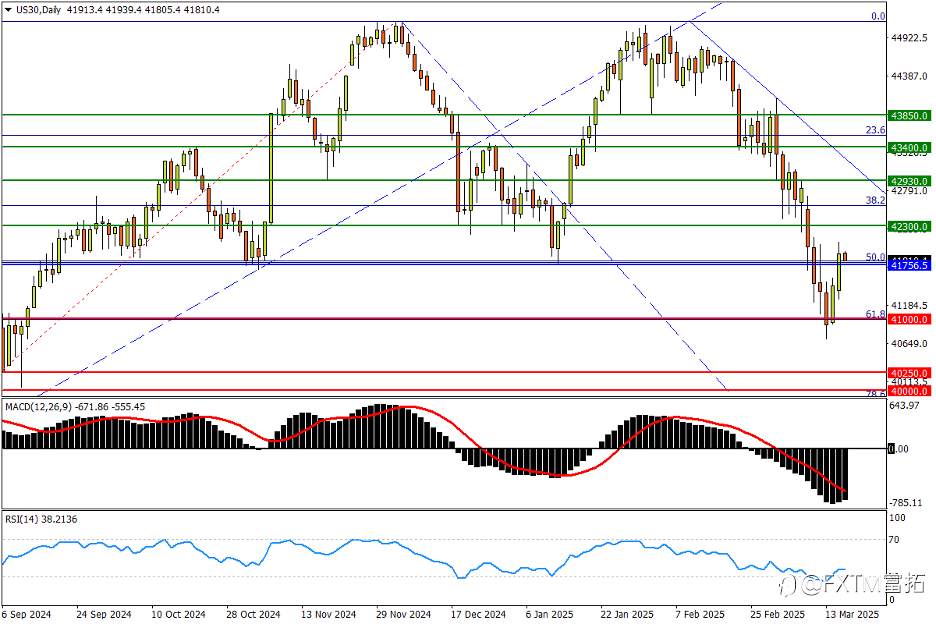Click the blue 41756.5 current price label

tap(909, 265)
